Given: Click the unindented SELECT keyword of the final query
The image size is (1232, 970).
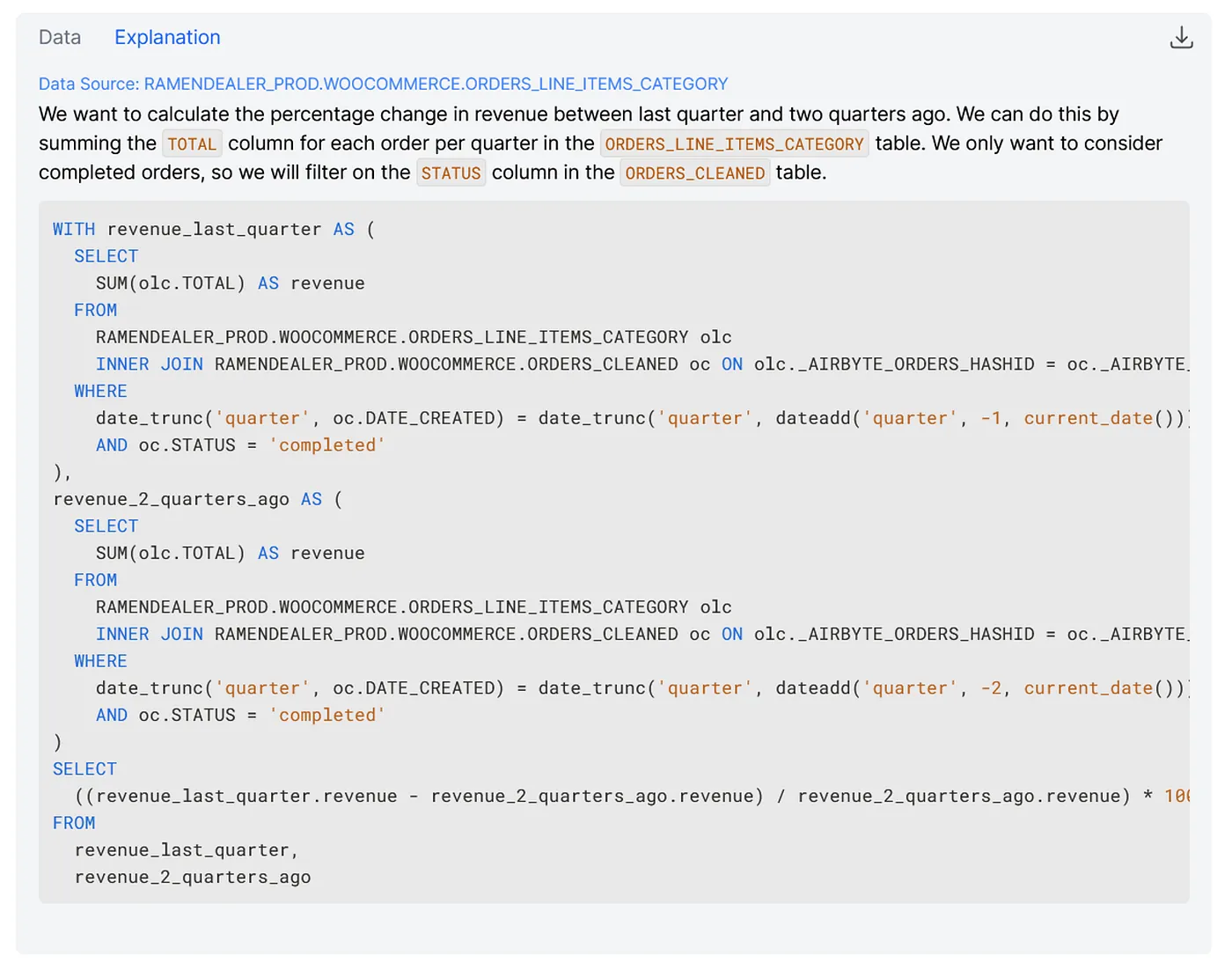Looking at the screenshot, I should pos(84,769).
